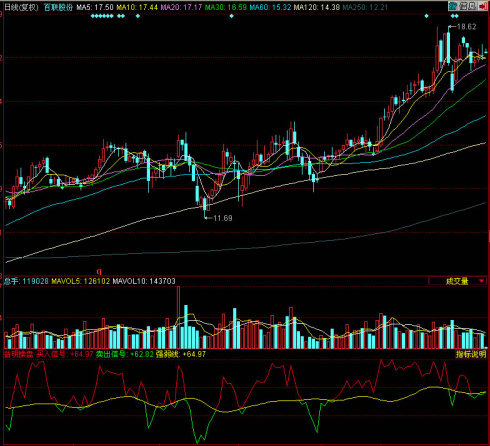
Task: Click the 卖出信号: +62.82 label
Action: [x=125, y=354]
